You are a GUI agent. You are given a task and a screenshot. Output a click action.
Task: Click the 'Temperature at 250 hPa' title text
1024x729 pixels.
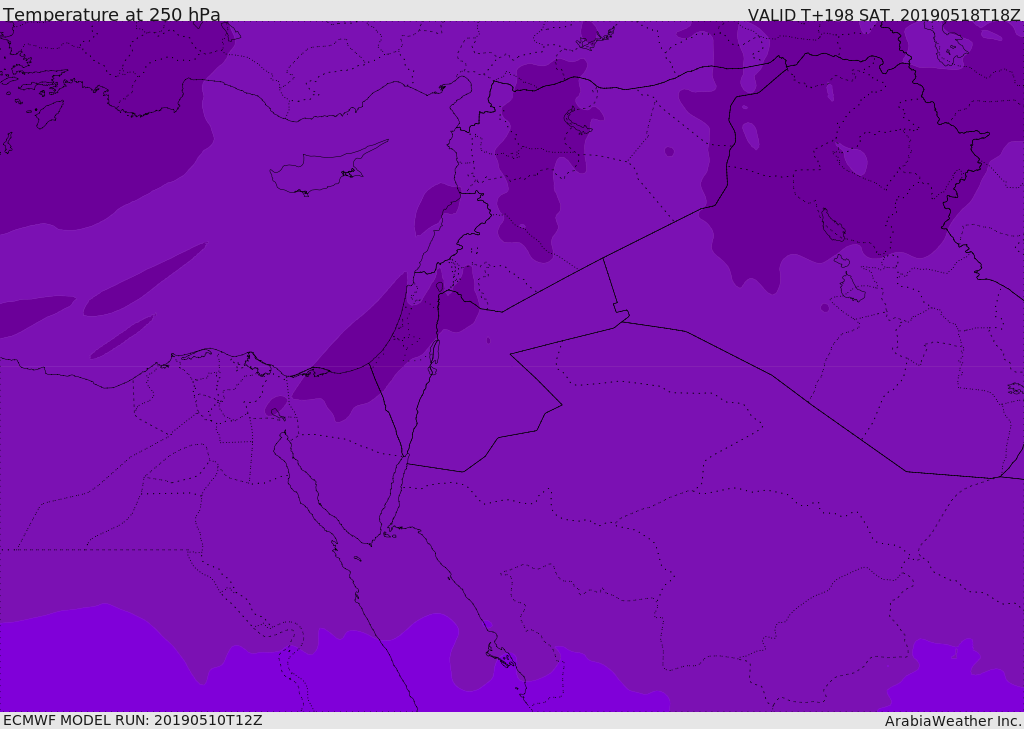pyautogui.click(x=112, y=14)
